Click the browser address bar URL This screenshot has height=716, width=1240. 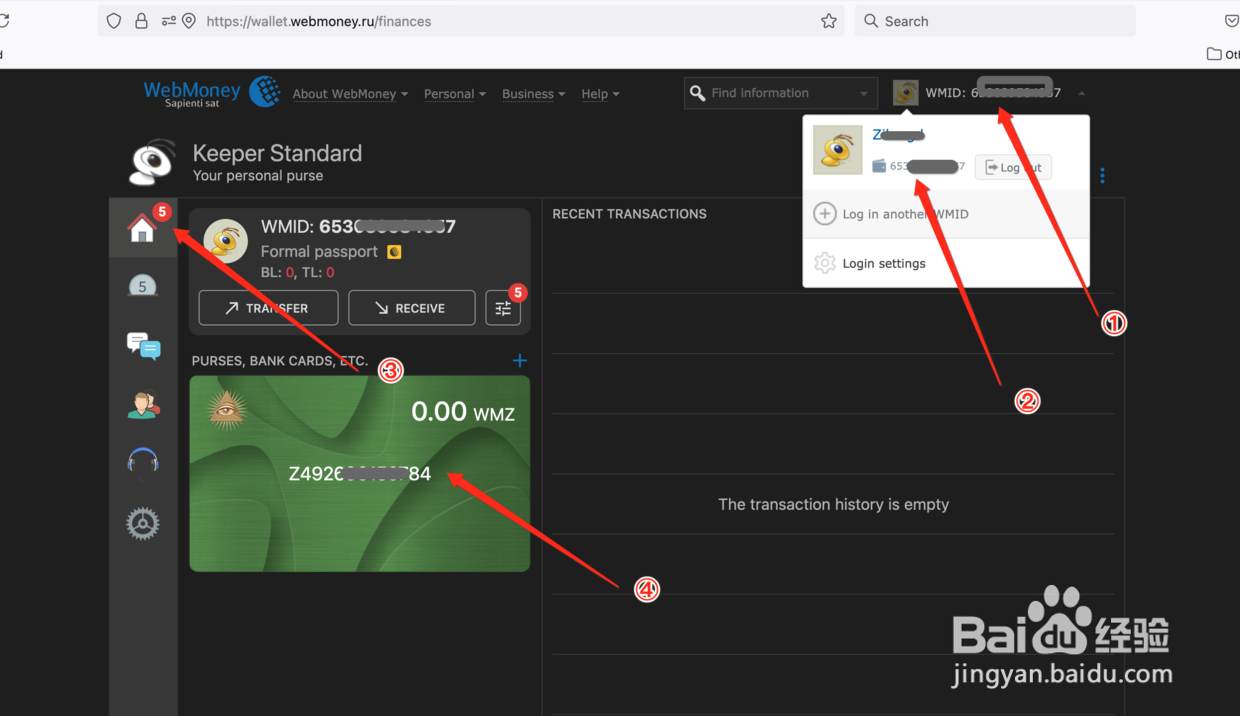pyautogui.click(x=319, y=21)
